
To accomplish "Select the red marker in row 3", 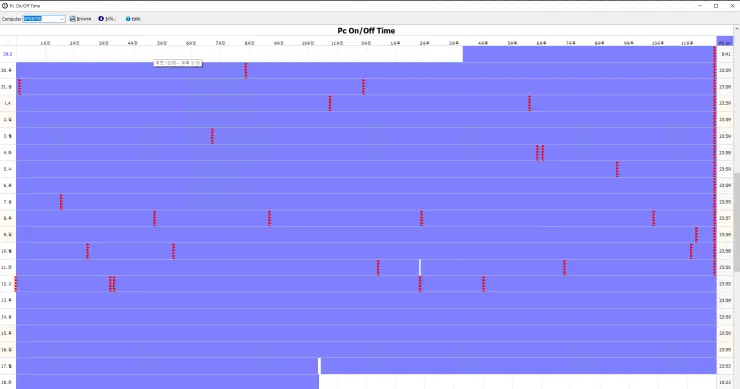I will point(212,136).
